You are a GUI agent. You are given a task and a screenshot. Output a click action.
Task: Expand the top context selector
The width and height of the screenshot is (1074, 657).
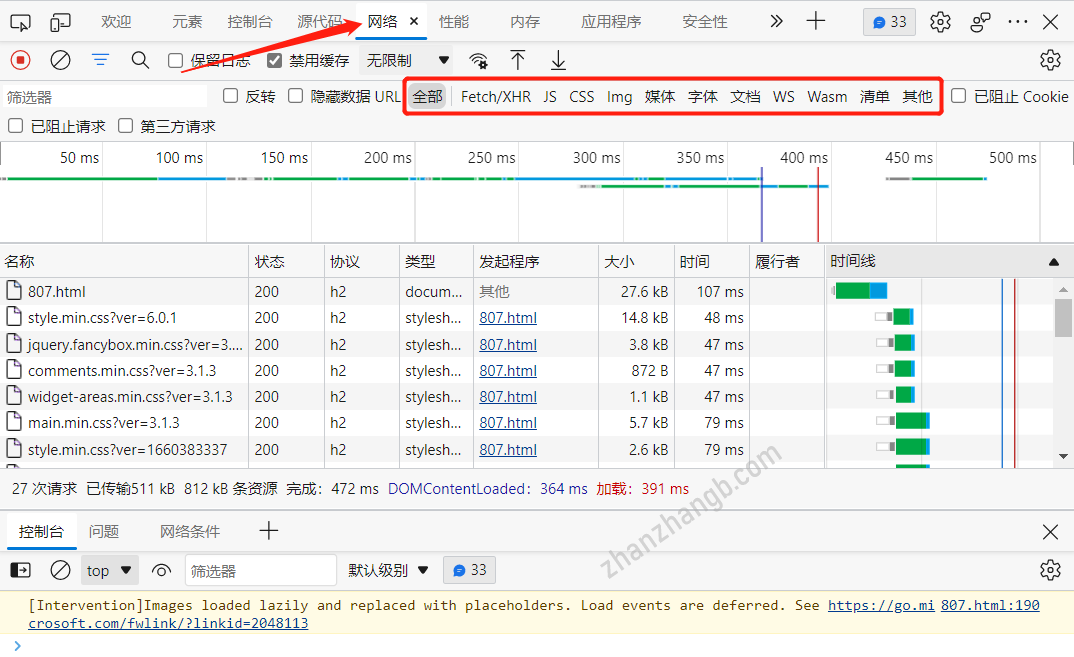pyautogui.click(x=109, y=570)
